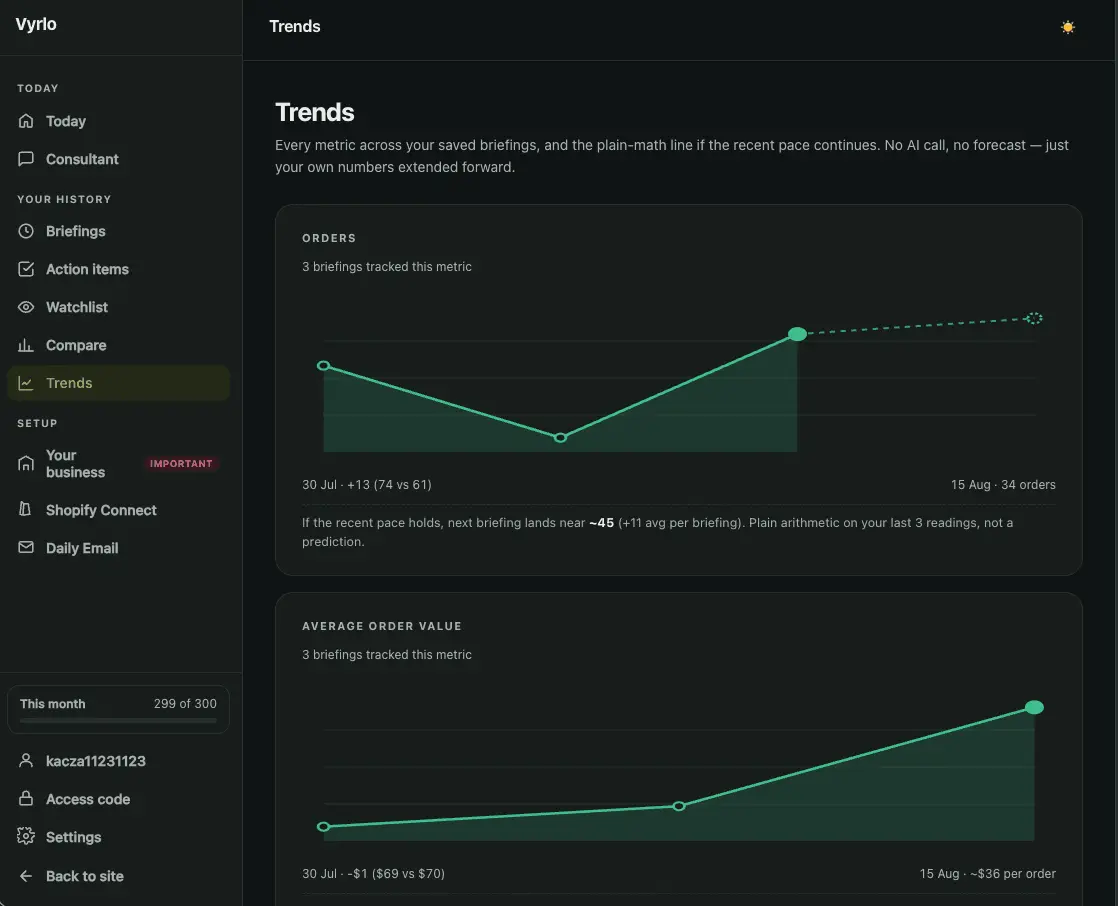Click the Average Order Value middle point
This screenshot has height=906, width=1118.
click(679, 806)
